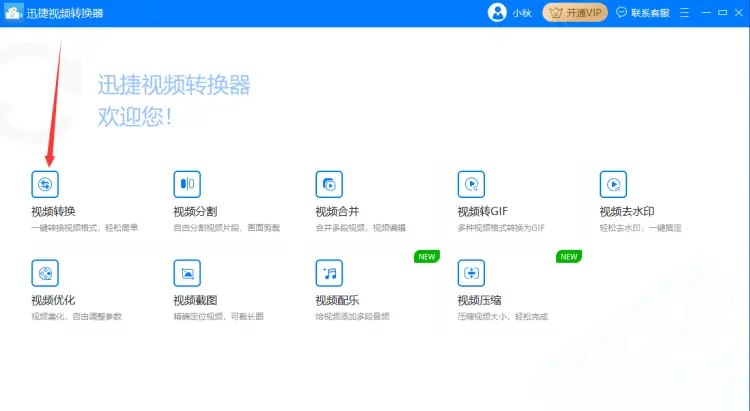Launch the 视频配乐 music icon
This screenshot has width=750, height=411.
329,273
